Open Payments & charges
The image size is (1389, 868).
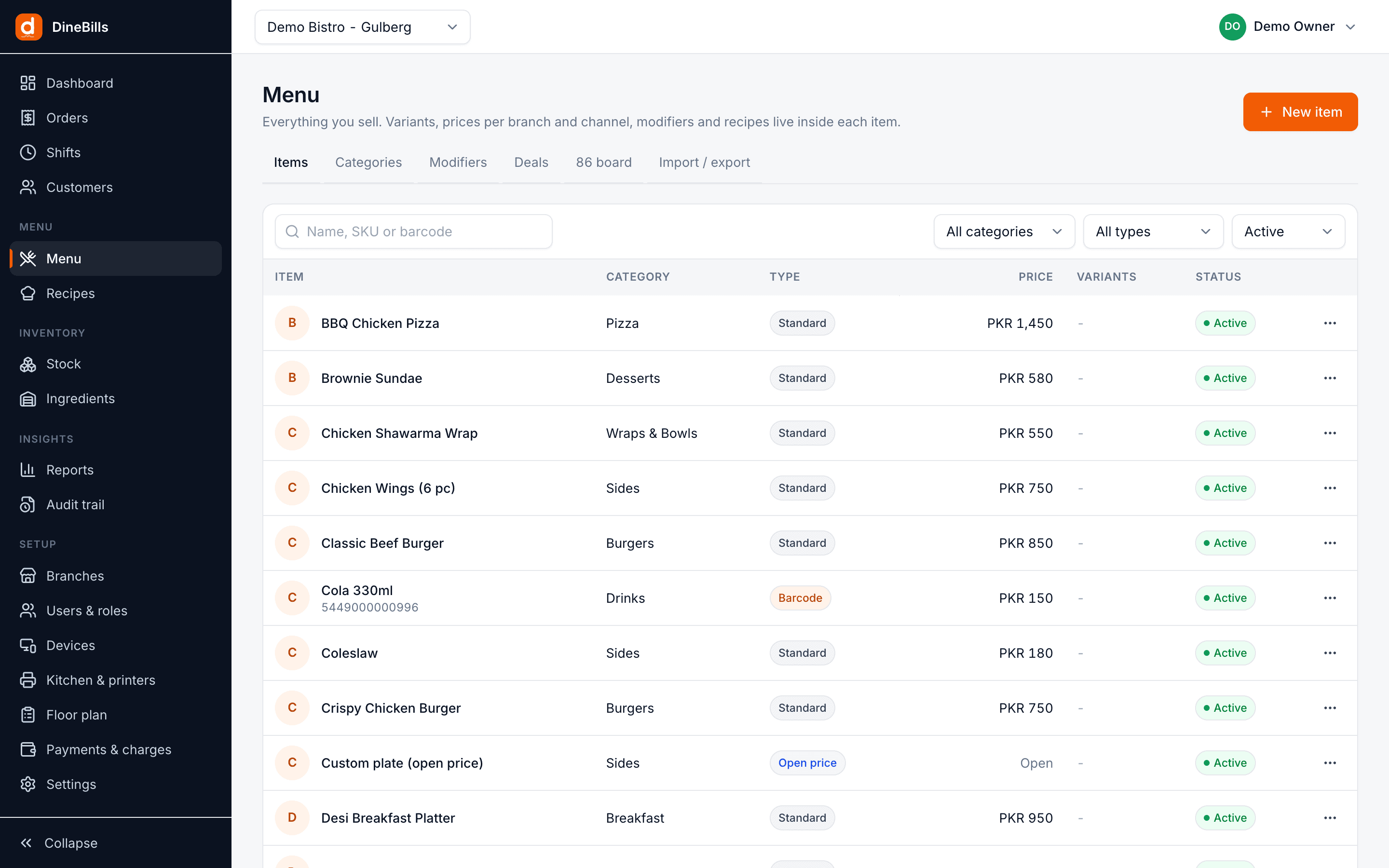pyautogui.click(x=115, y=750)
